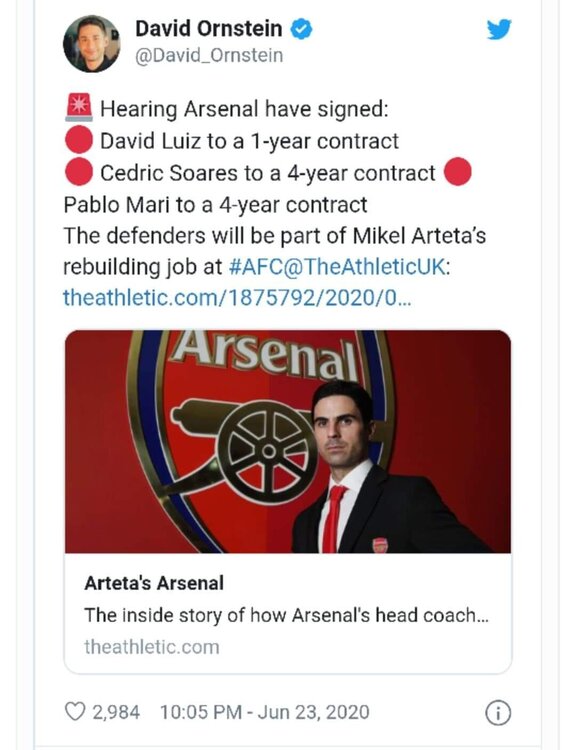
Task: Open the Arsenal crest preview image
Action: point(288,441)
